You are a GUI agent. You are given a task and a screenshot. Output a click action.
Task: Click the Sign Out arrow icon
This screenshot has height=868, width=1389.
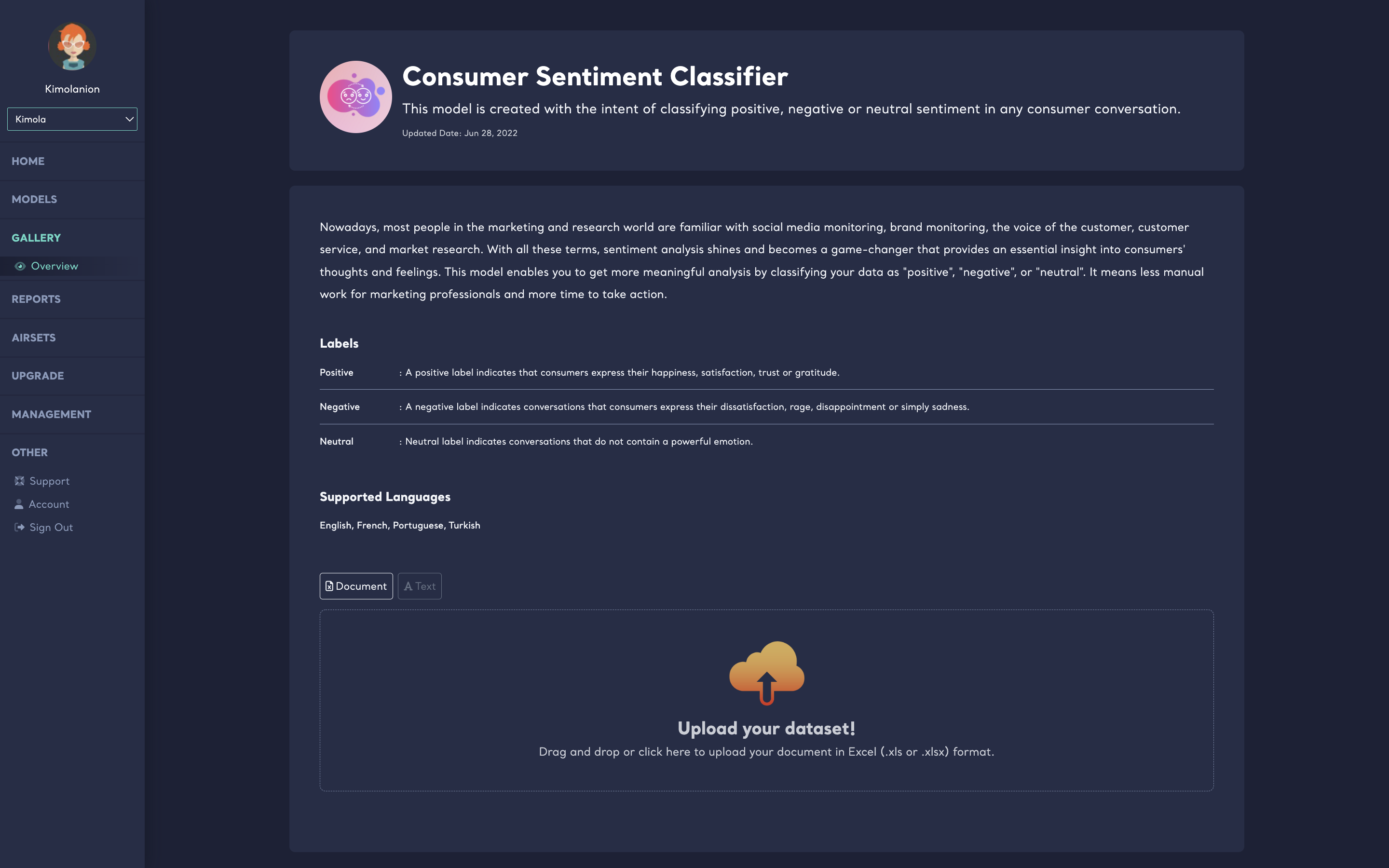(19, 527)
